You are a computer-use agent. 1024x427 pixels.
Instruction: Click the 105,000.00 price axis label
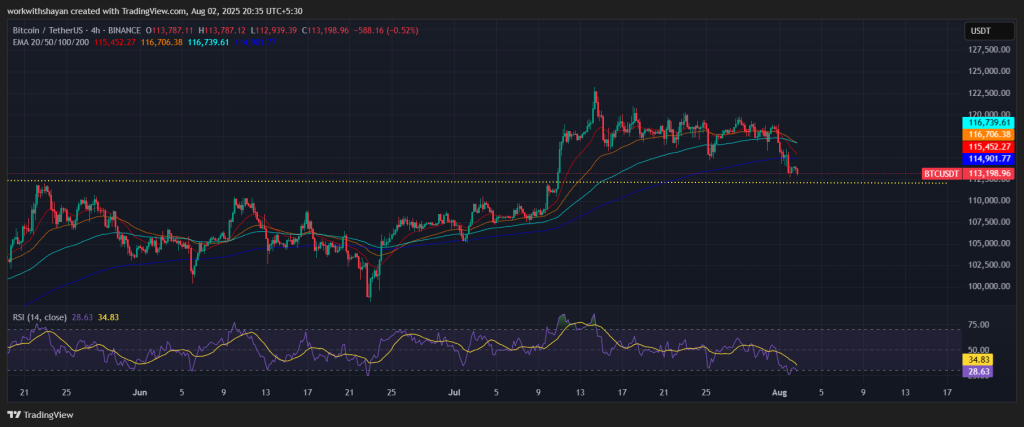(988, 244)
